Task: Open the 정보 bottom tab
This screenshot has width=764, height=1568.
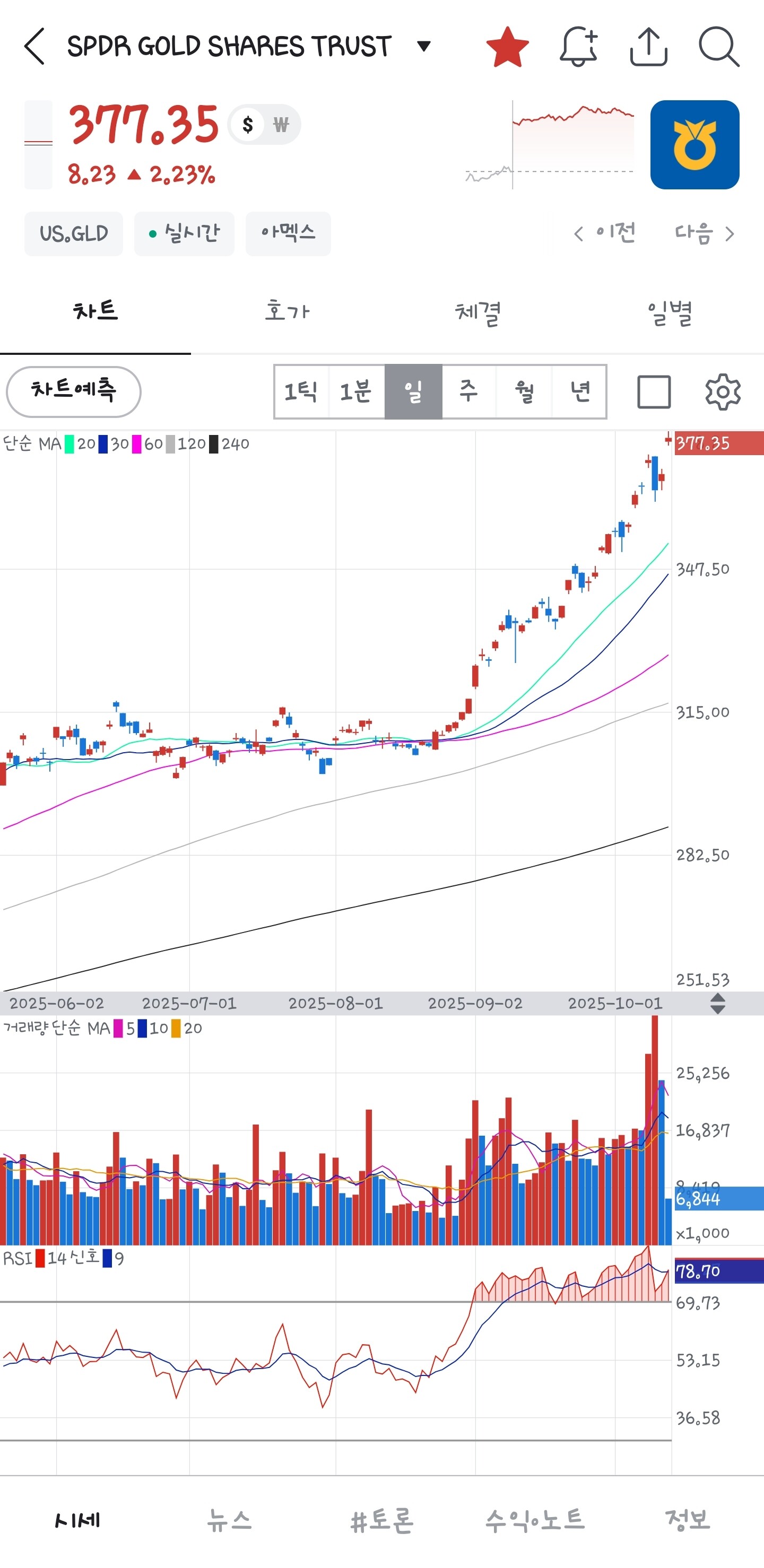Action: [687, 1520]
